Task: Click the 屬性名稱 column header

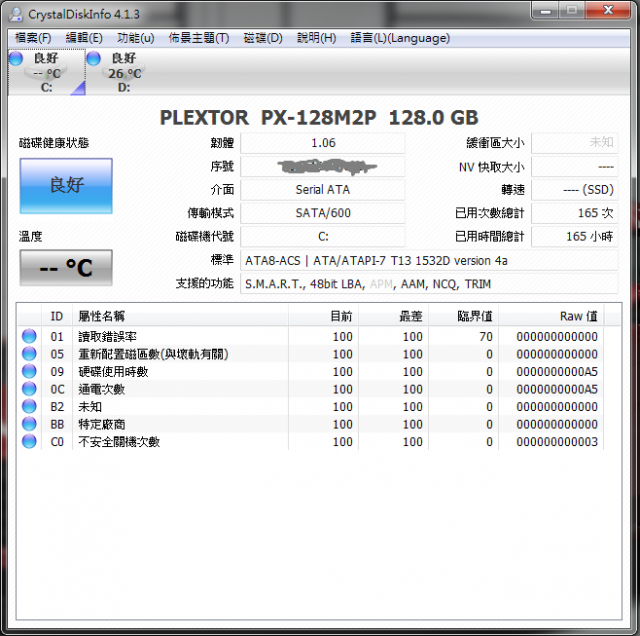Action: [180, 316]
